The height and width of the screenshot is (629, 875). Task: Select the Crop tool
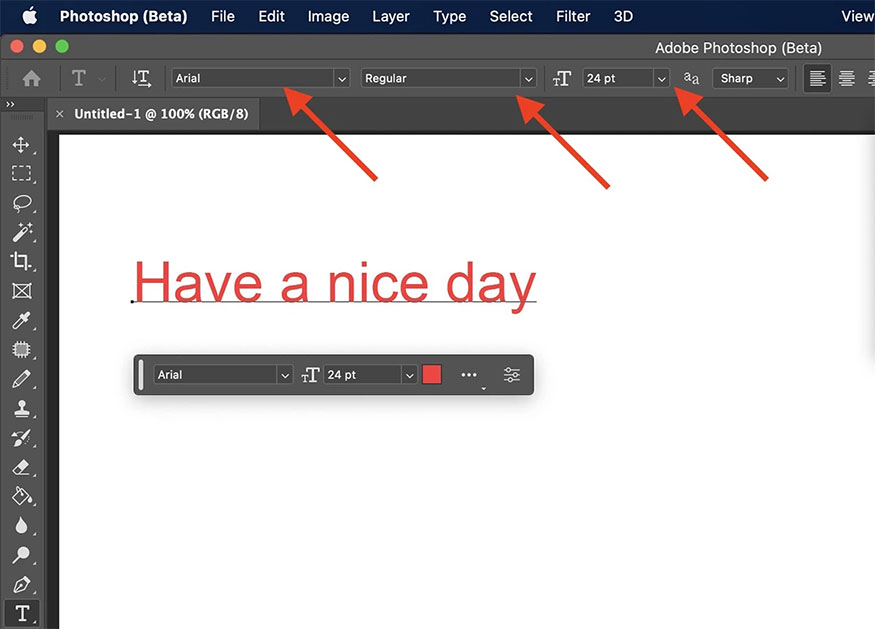click(x=21, y=261)
